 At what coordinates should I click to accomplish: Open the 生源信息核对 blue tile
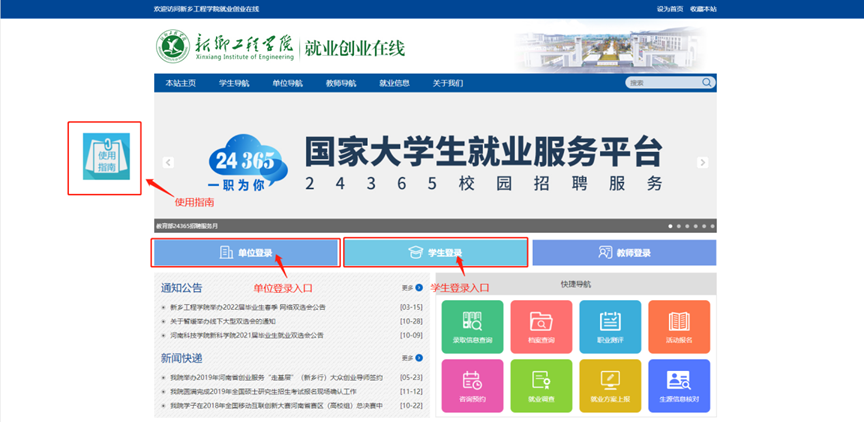[679, 386]
